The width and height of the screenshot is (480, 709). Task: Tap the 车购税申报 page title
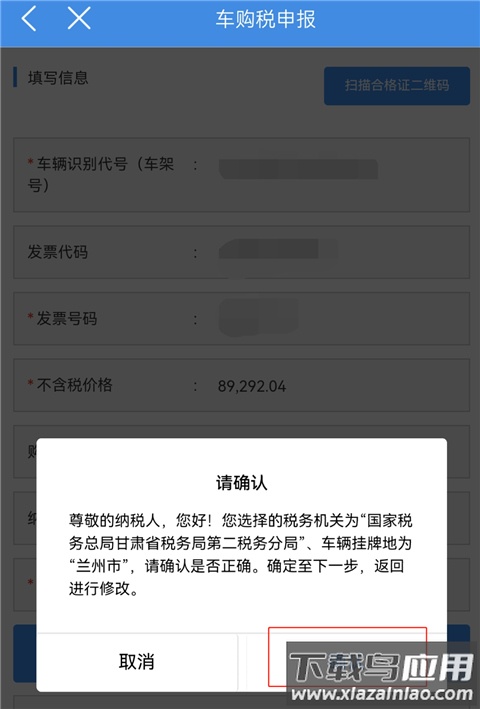pyautogui.click(x=265, y=19)
